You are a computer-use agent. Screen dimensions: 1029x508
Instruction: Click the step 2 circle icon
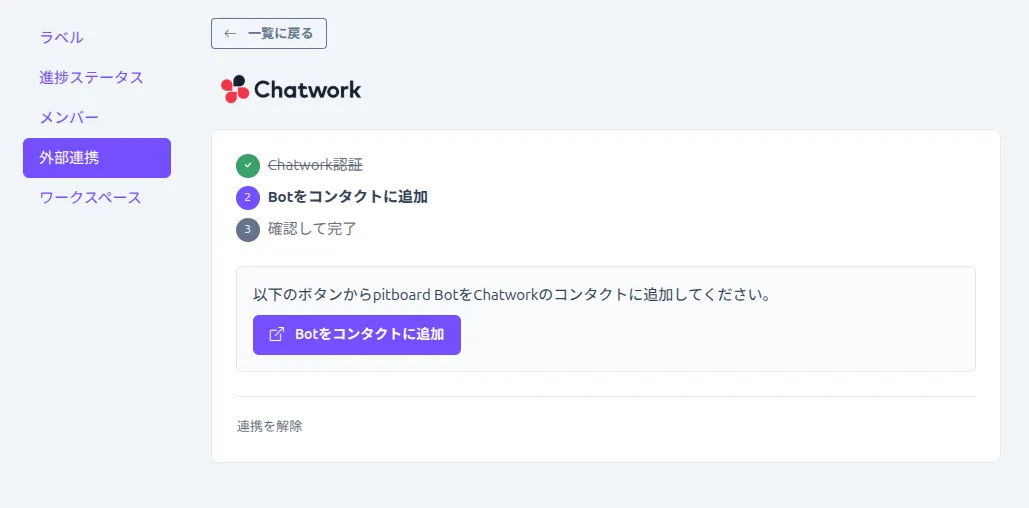tap(248, 198)
